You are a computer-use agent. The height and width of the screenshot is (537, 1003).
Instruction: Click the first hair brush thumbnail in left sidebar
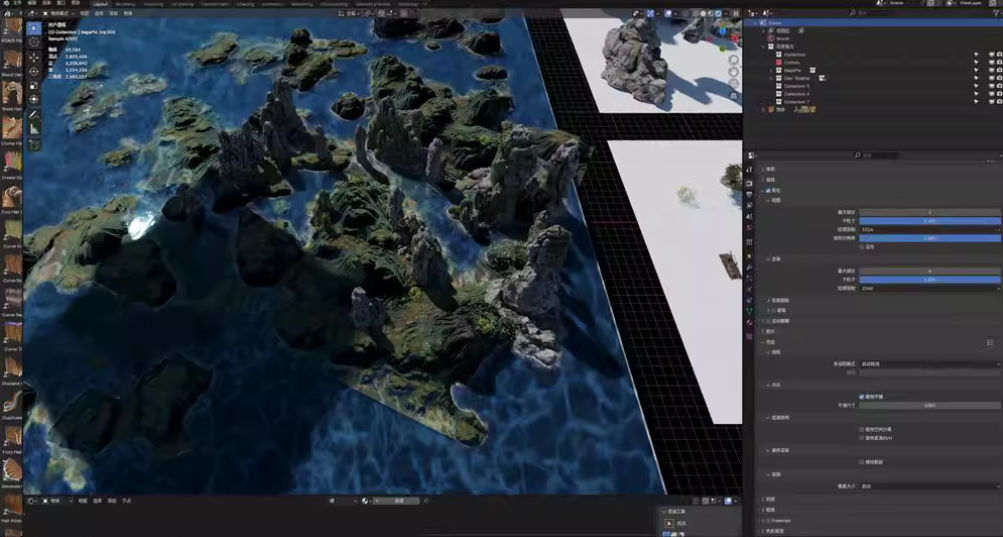[11, 31]
